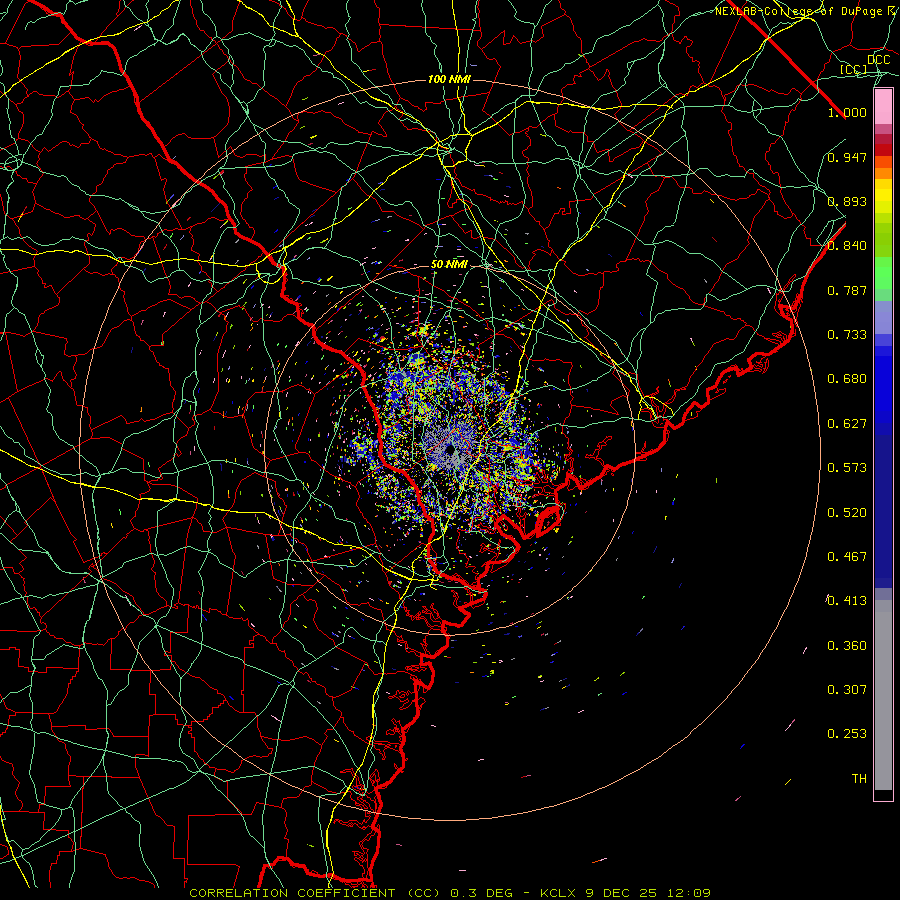Screen dimensions: 900x900
Task: Click the DCC product label
Action: point(878,60)
